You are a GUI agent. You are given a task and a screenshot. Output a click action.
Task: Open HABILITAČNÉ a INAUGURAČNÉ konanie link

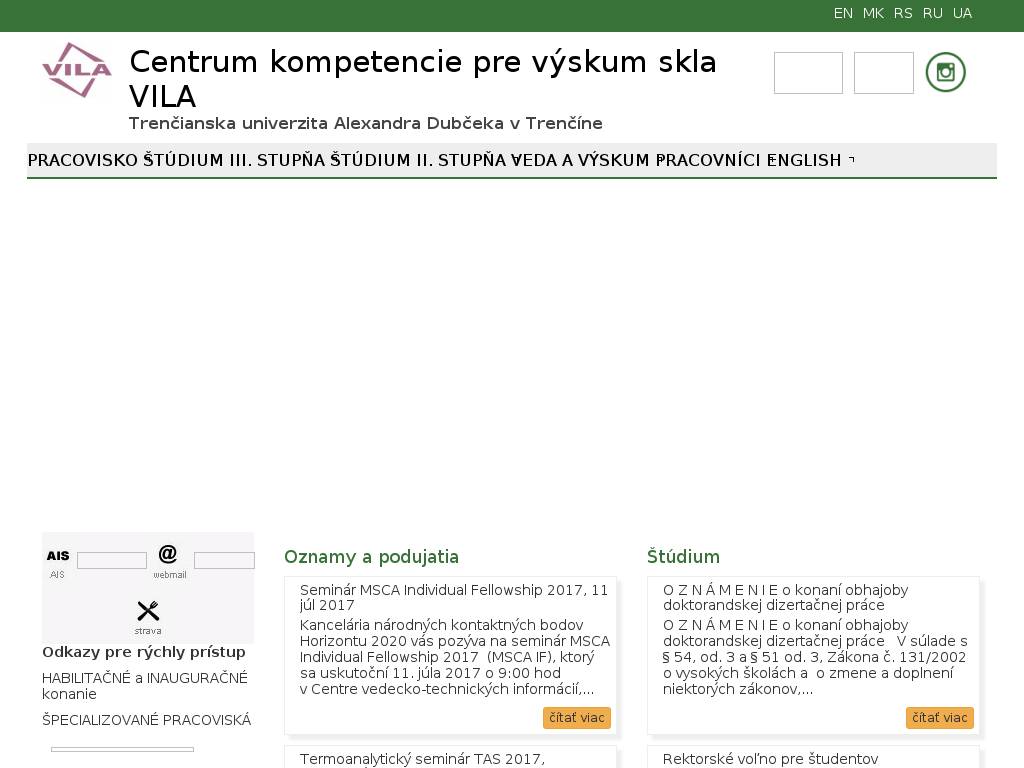pos(145,686)
